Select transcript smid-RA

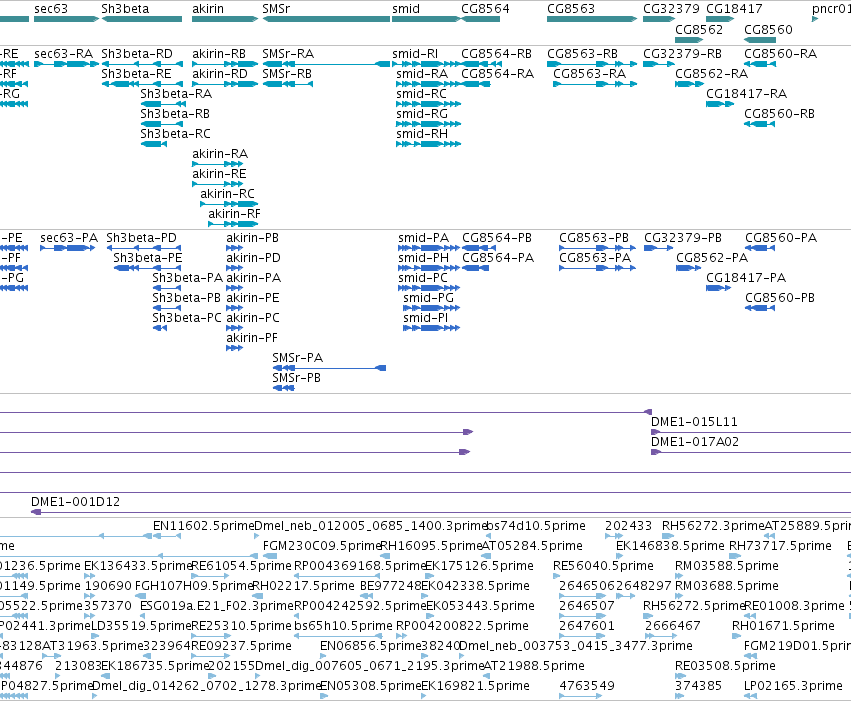pyautogui.click(x=422, y=74)
